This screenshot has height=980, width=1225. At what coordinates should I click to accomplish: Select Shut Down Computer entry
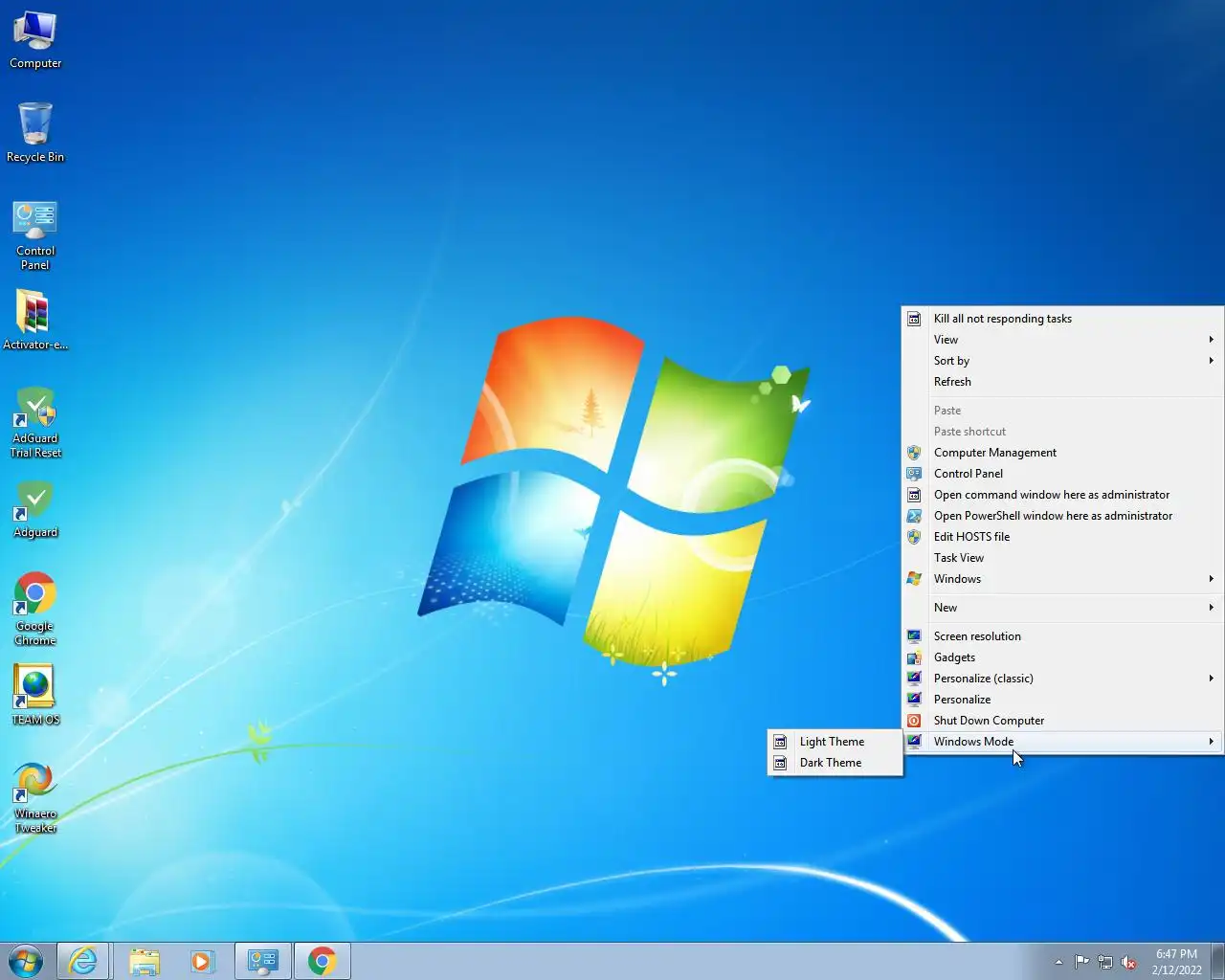(x=1062, y=721)
